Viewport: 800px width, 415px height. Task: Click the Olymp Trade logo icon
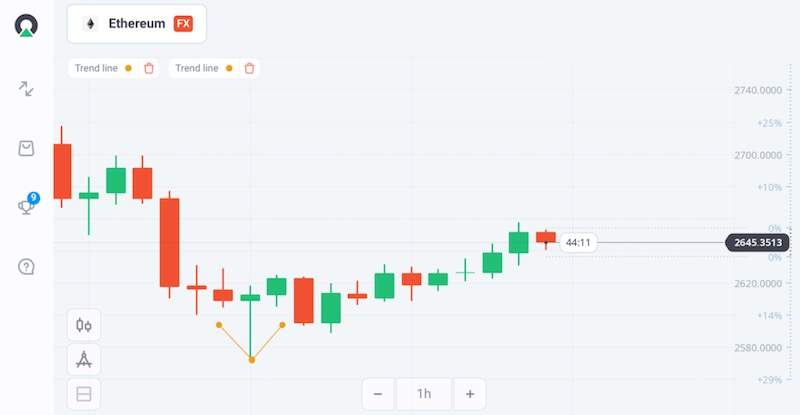[x=26, y=26]
